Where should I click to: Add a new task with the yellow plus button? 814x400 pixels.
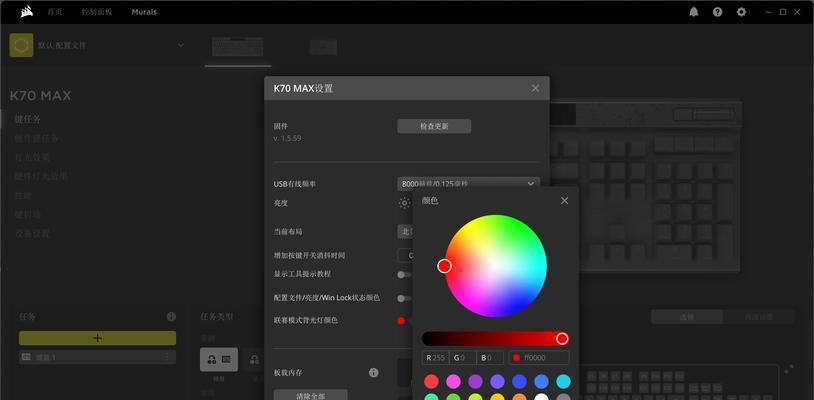pos(98,338)
